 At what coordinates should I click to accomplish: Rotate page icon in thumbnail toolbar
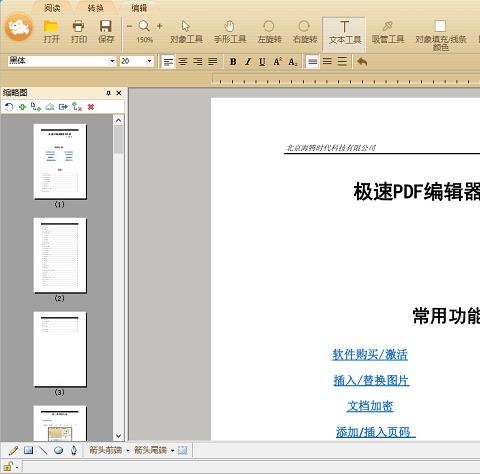pos(9,107)
